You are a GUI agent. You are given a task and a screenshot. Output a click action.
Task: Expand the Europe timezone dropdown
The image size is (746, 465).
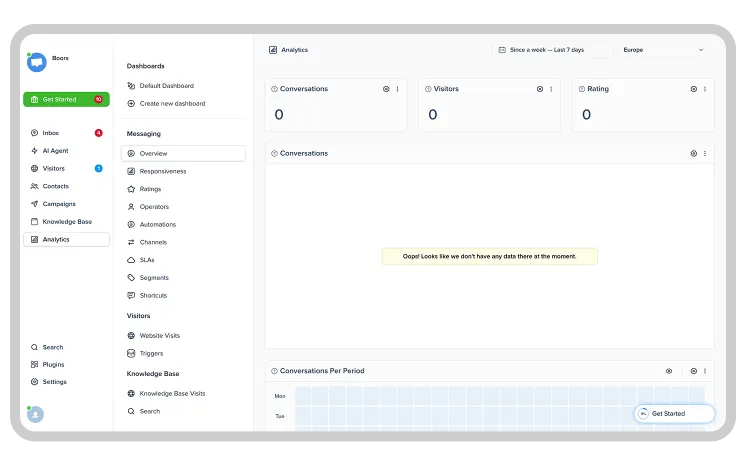click(663, 50)
